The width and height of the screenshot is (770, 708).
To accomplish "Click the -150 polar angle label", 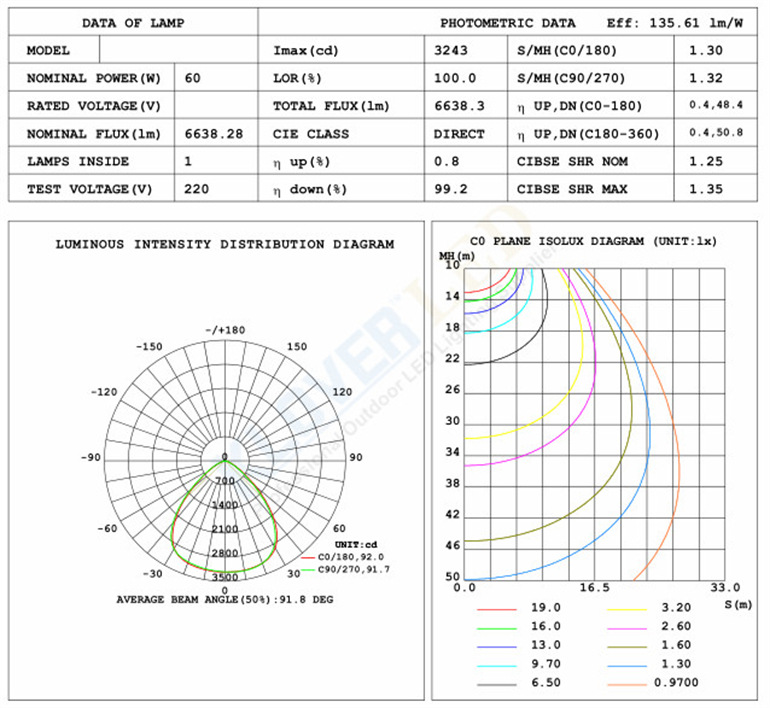I will [x=149, y=346].
